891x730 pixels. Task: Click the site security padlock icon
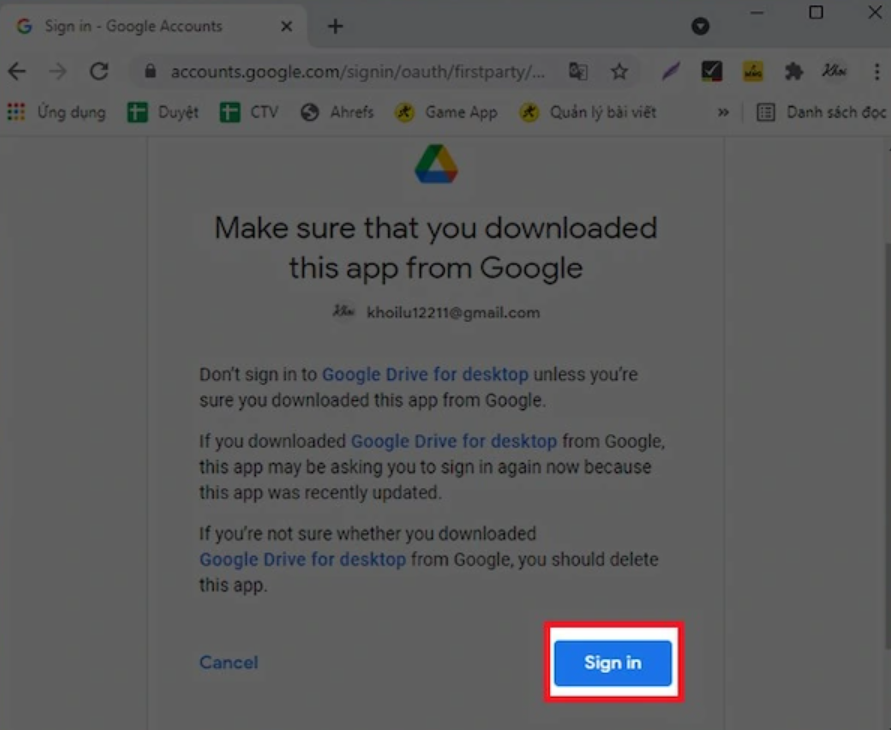[149, 71]
